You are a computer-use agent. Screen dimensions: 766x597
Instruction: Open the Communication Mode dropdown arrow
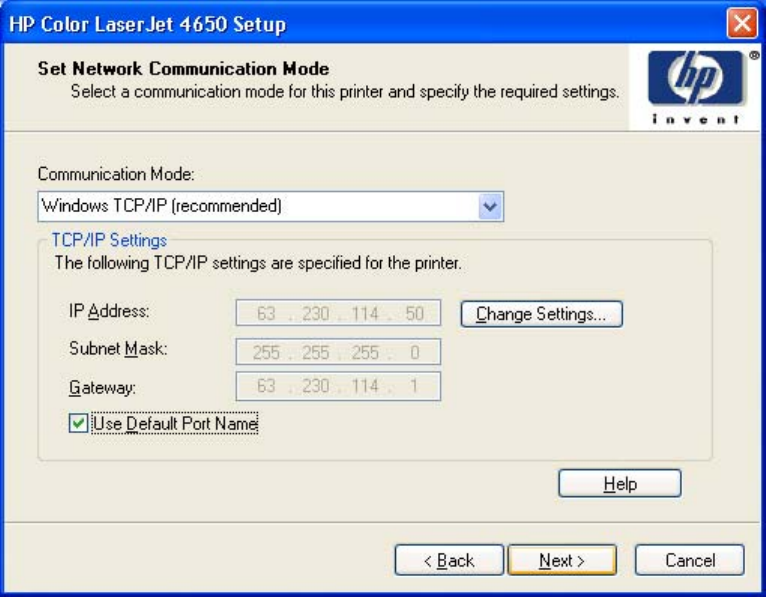coord(490,206)
